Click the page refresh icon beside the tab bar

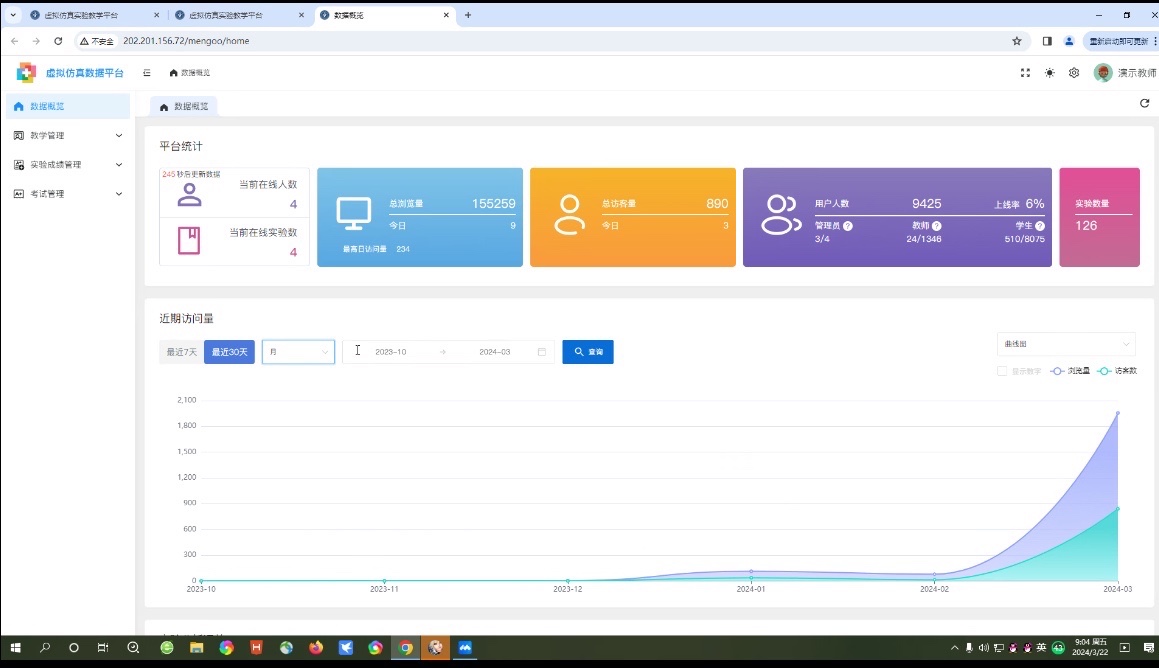pos(1144,103)
